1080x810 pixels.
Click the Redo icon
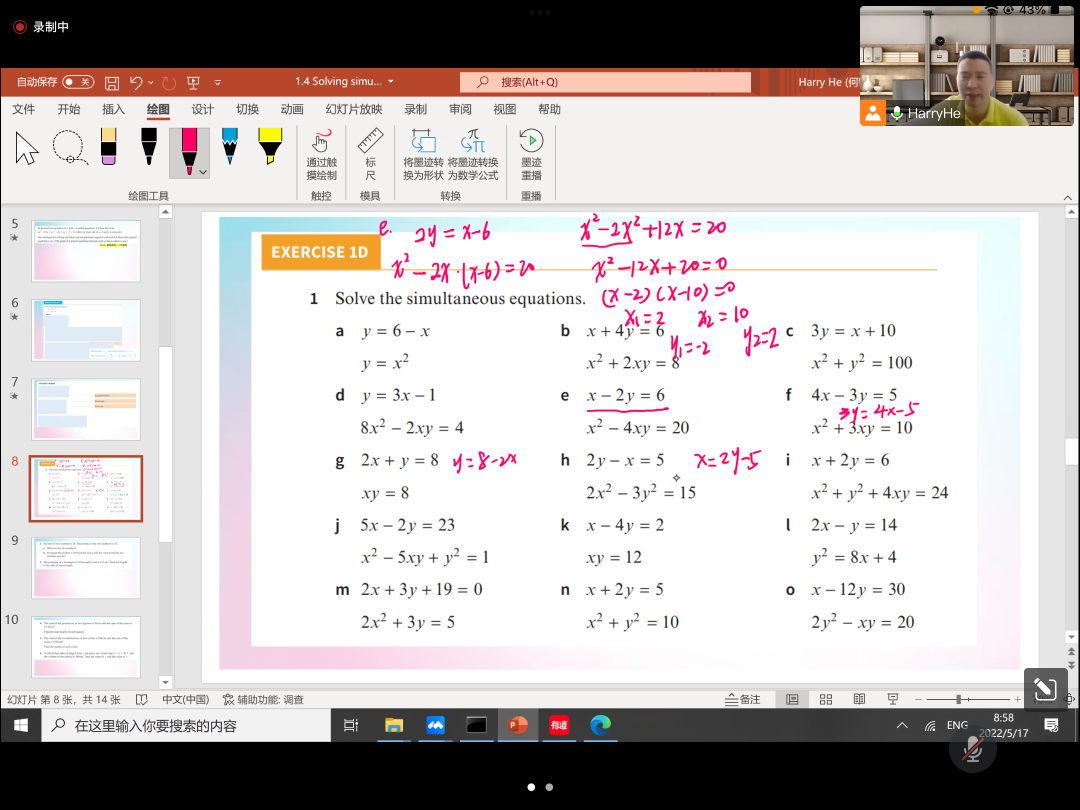click(169, 83)
